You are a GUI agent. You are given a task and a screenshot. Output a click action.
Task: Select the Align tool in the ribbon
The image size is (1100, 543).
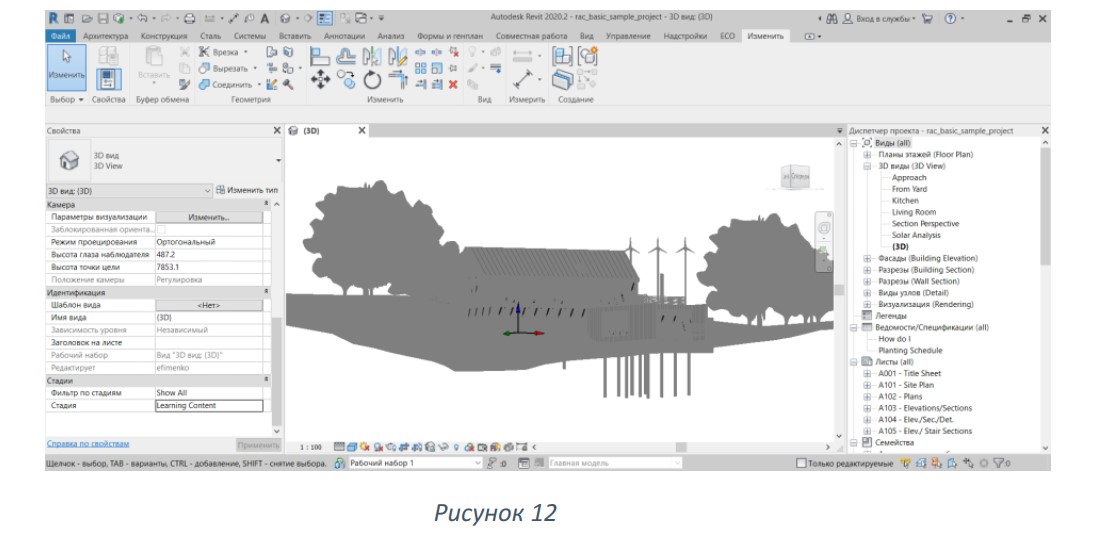click(320, 56)
